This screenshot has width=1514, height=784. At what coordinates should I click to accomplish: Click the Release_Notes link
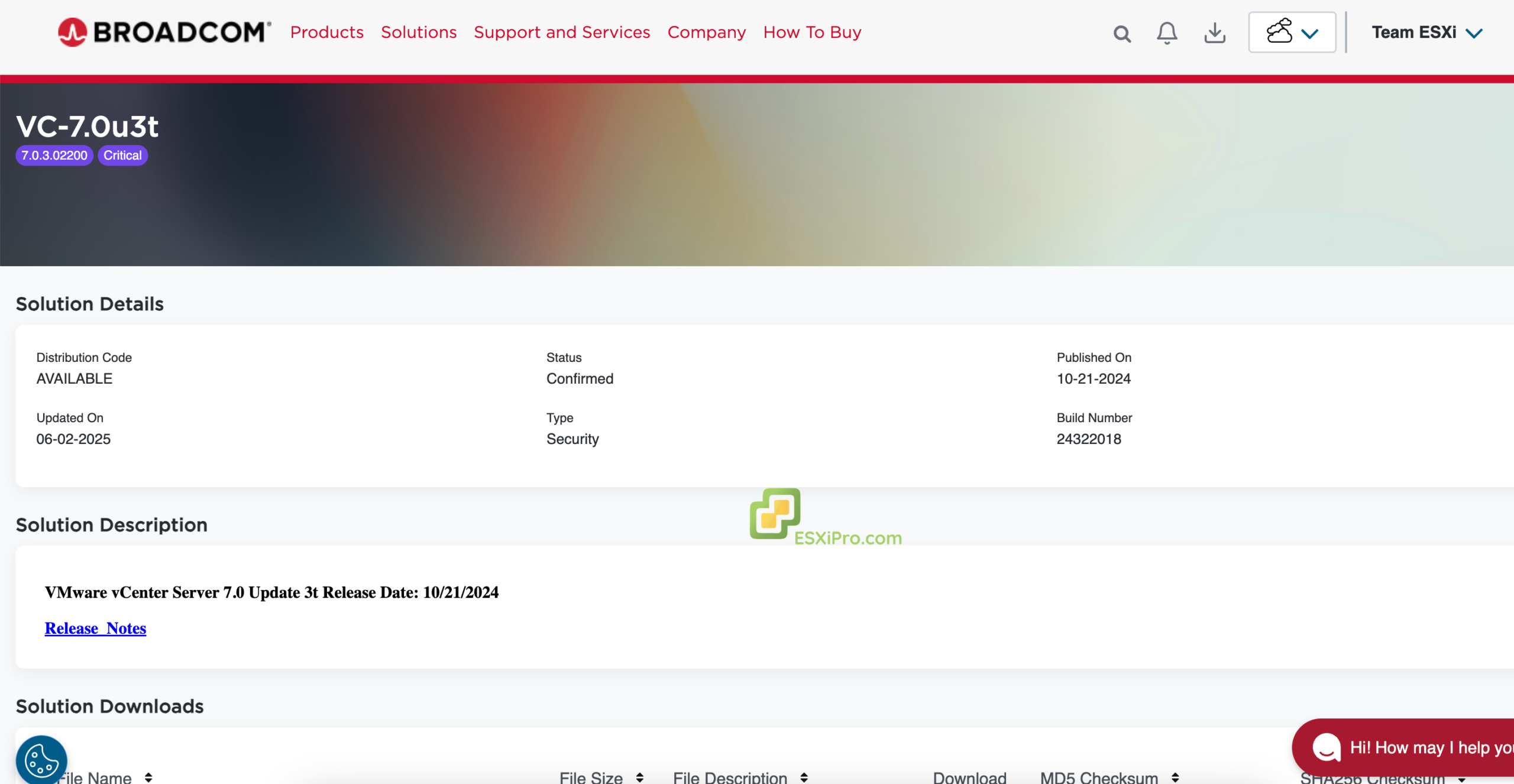click(x=95, y=629)
